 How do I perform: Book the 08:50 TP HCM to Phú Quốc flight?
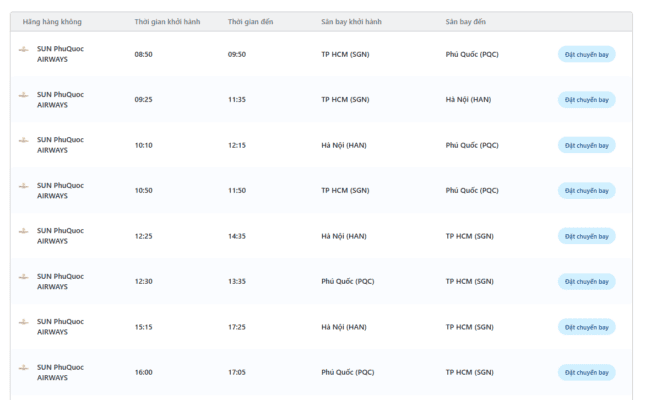586,54
